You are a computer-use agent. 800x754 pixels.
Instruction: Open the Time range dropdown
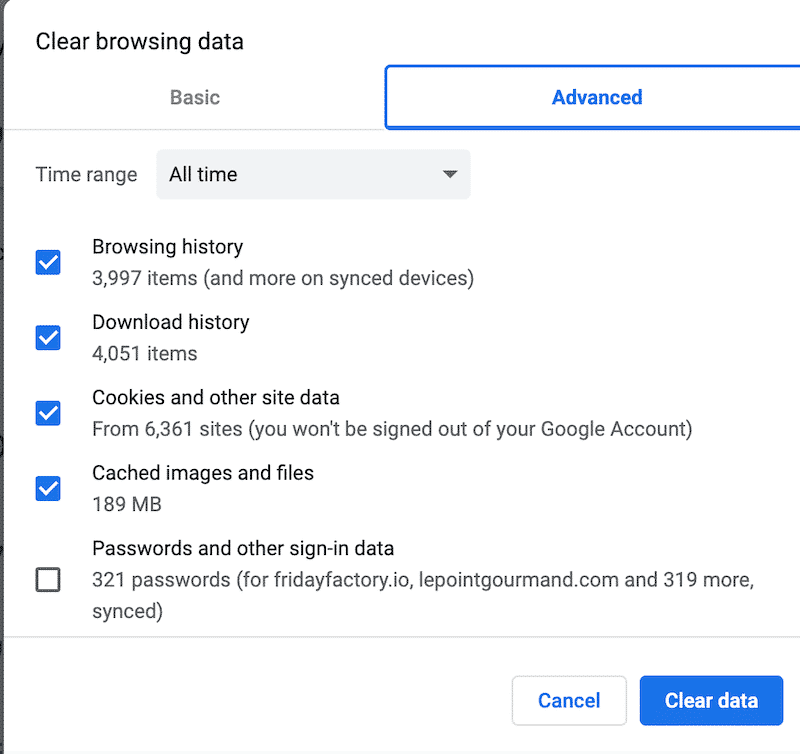pos(313,174)
